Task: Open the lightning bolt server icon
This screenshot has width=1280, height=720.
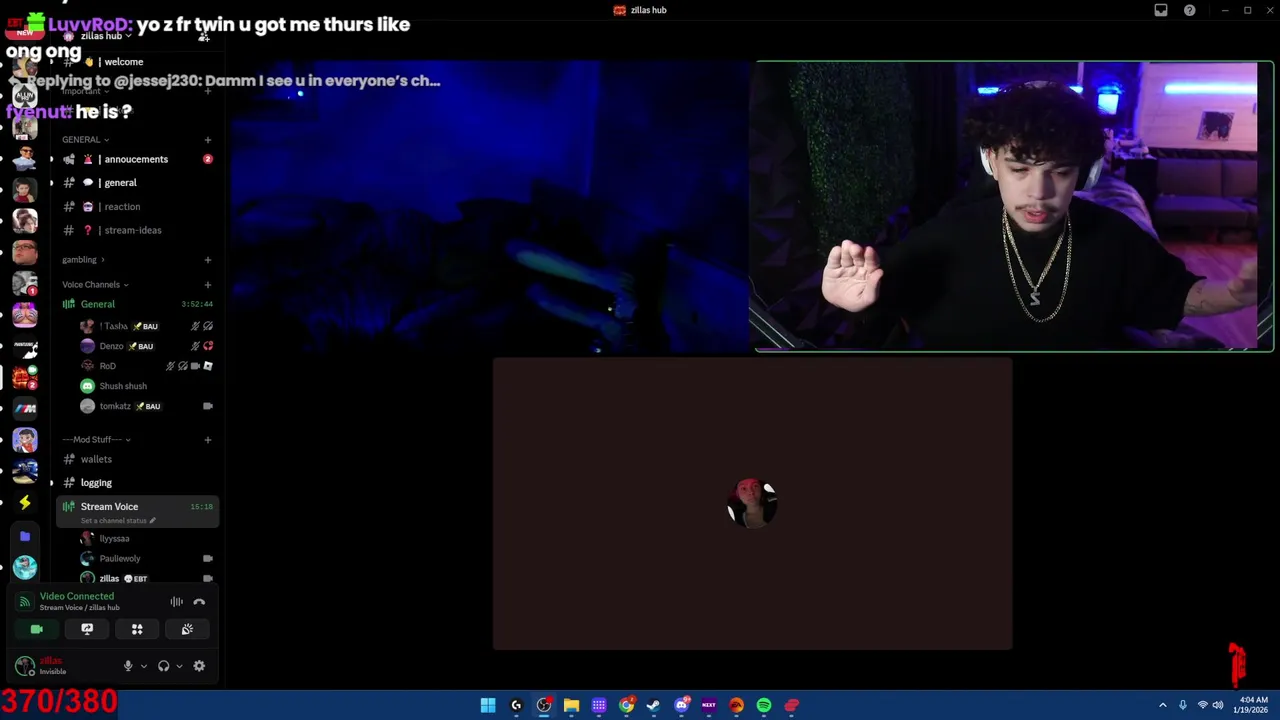Action: coord(25,503)
